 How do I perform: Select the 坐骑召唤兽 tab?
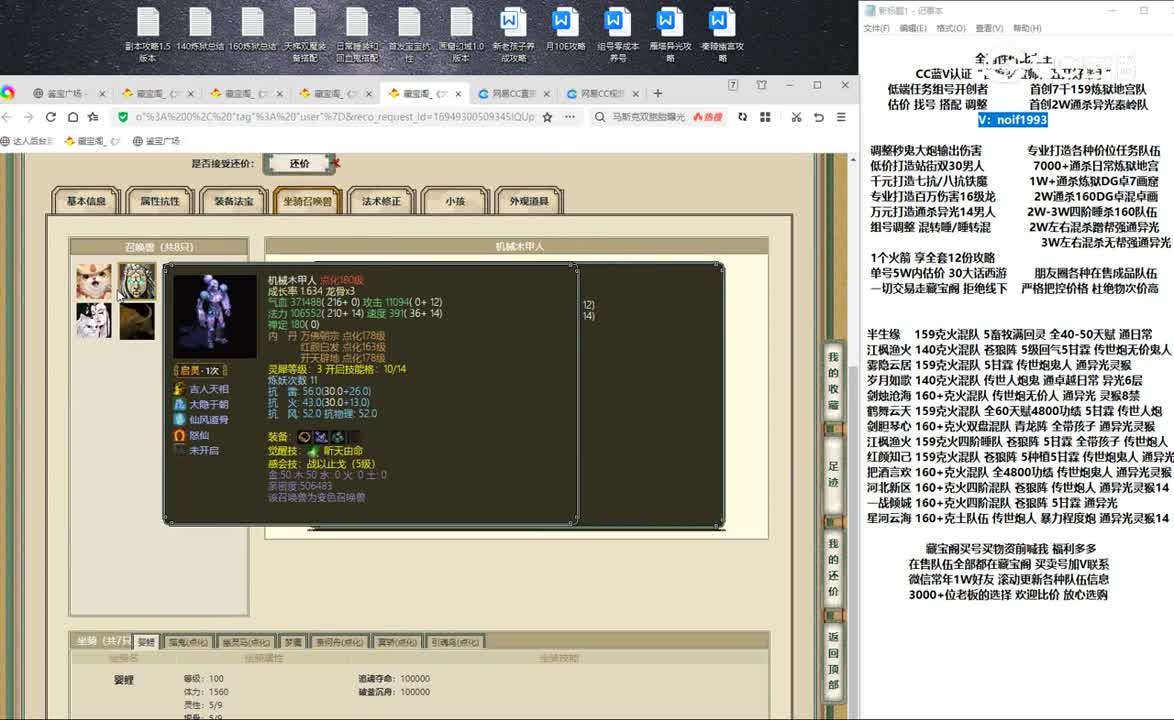point(308,201)
